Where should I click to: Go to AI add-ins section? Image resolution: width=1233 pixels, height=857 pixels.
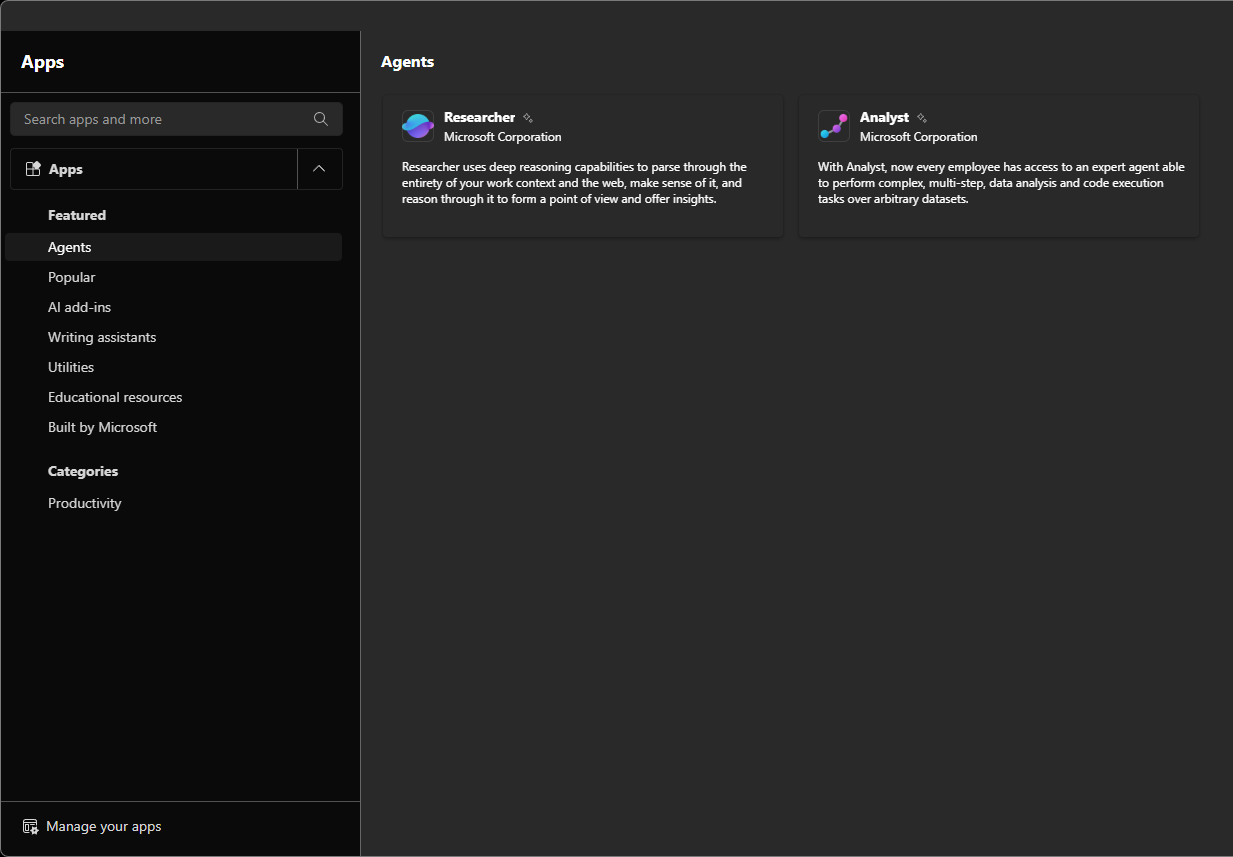[79, 307]
